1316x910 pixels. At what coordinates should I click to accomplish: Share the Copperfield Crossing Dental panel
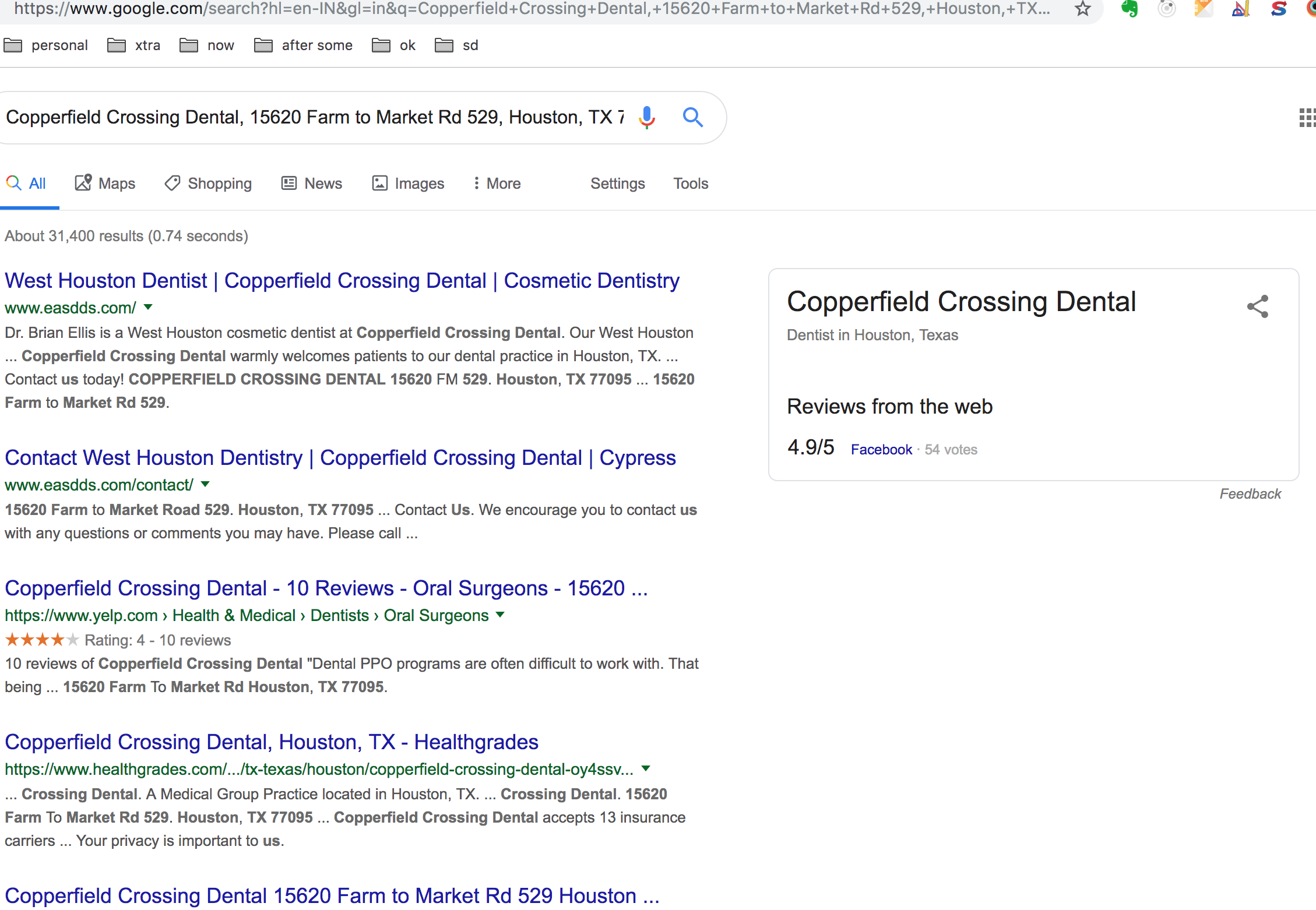pos(1257,306)
